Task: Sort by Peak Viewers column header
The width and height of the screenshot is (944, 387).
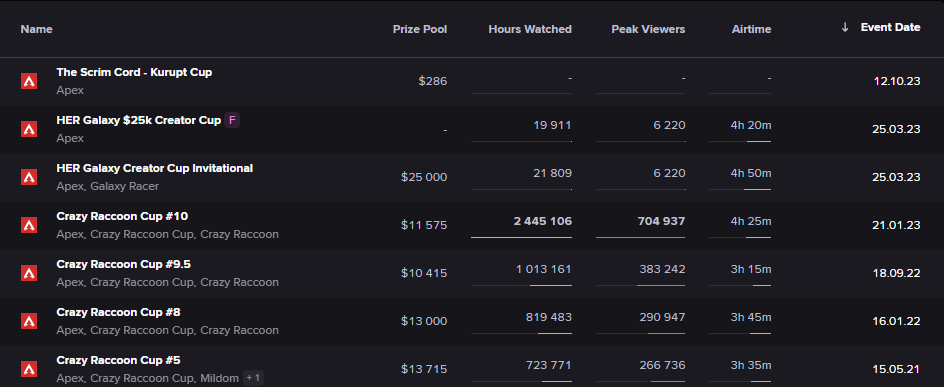Action: (648, 29)
